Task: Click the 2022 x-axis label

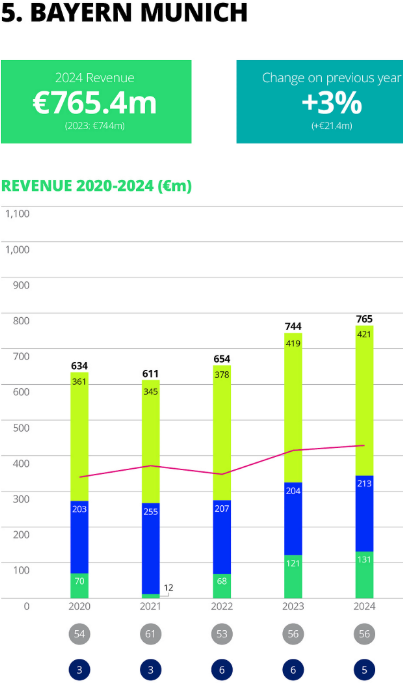Action: (222, 606)
